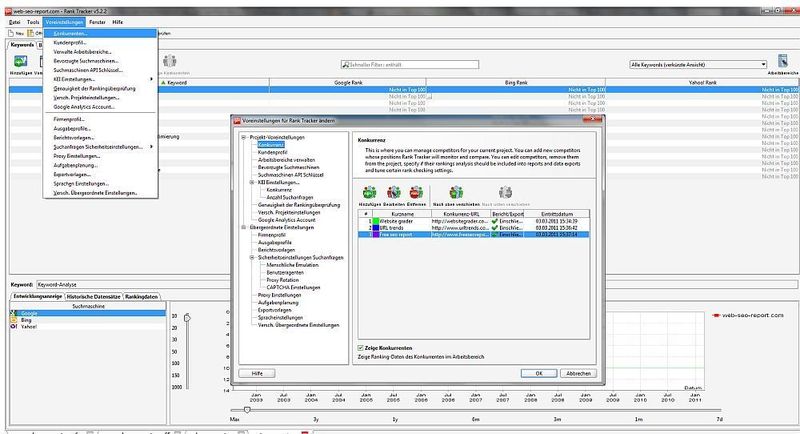Image resolution: width=800 pixels, height=434 pixels.
Task: Click the 7d time range marker
Action: click(x=719, y=419)
